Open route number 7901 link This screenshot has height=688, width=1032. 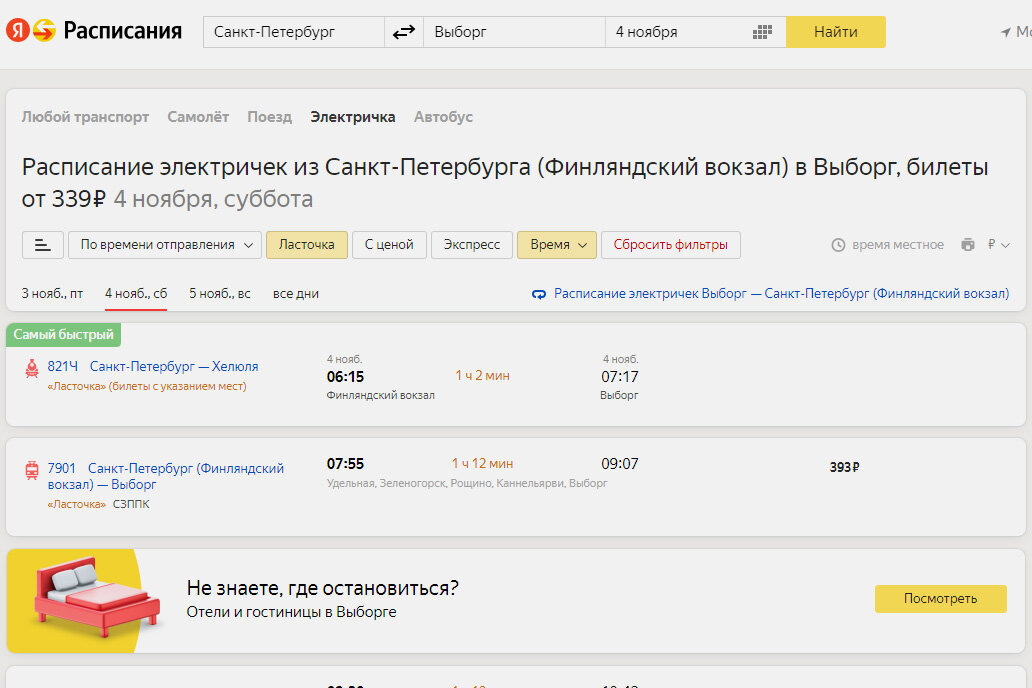tap(61, 468)
